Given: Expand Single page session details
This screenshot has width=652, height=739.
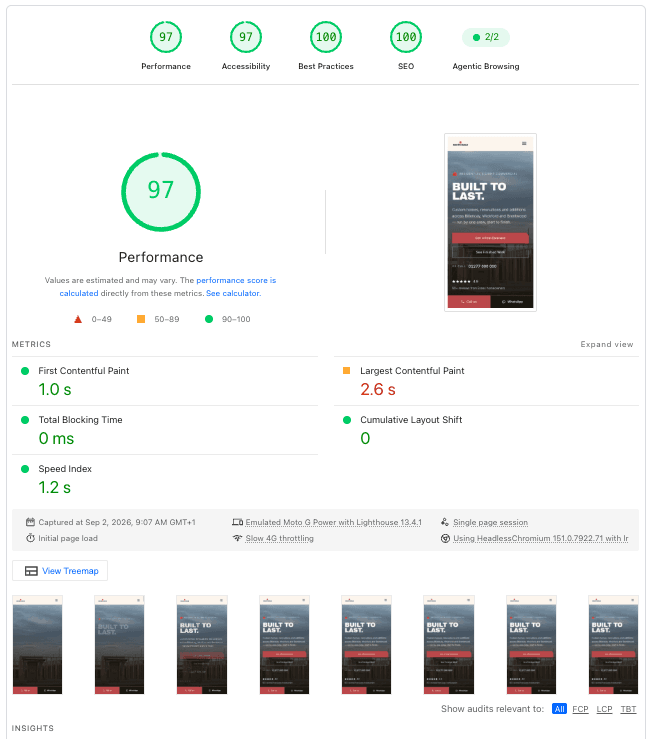Looking at the screenshot, I should (490, 522).
